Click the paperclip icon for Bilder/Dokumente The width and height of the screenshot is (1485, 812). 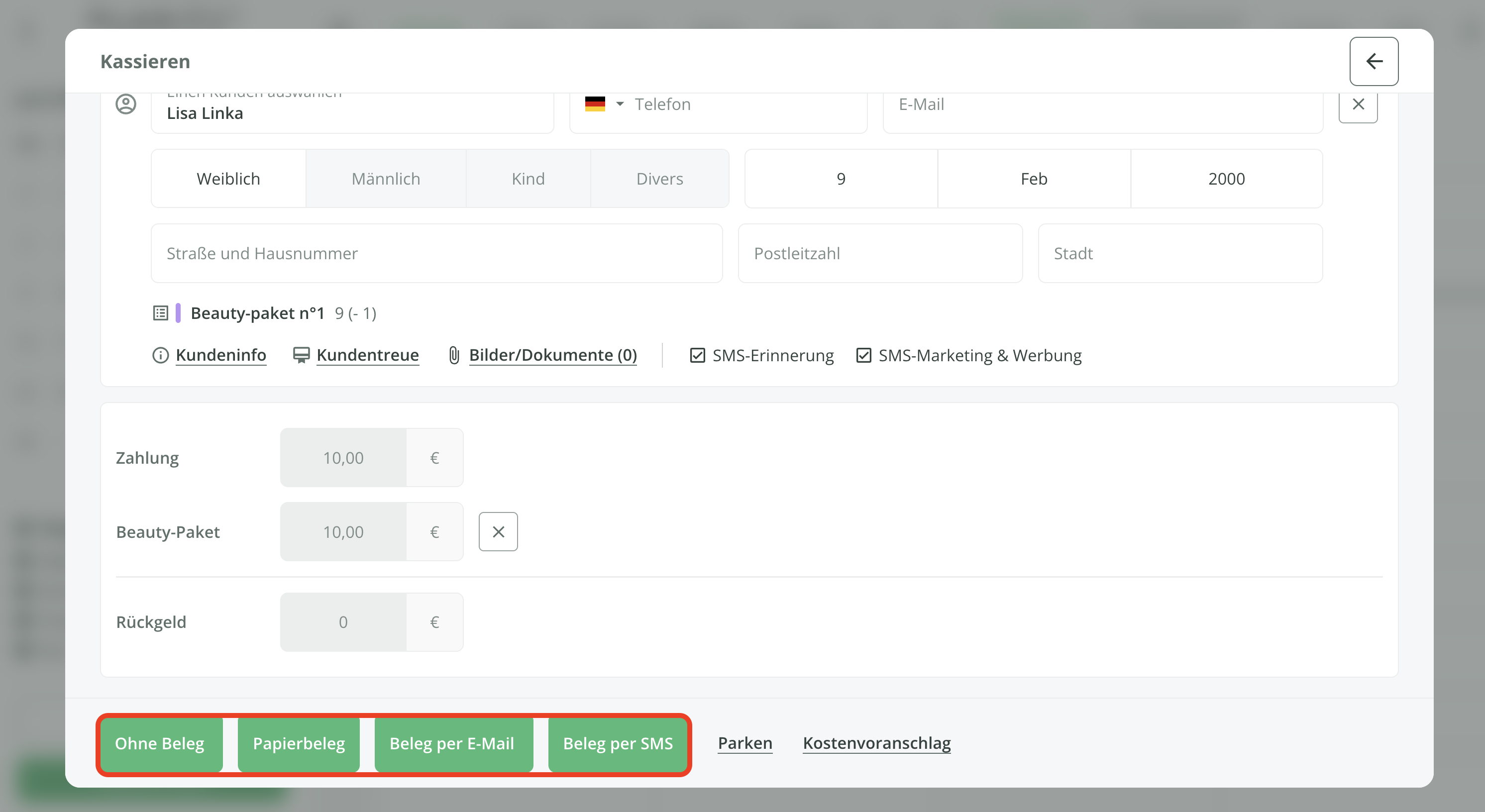pos(454,355)
